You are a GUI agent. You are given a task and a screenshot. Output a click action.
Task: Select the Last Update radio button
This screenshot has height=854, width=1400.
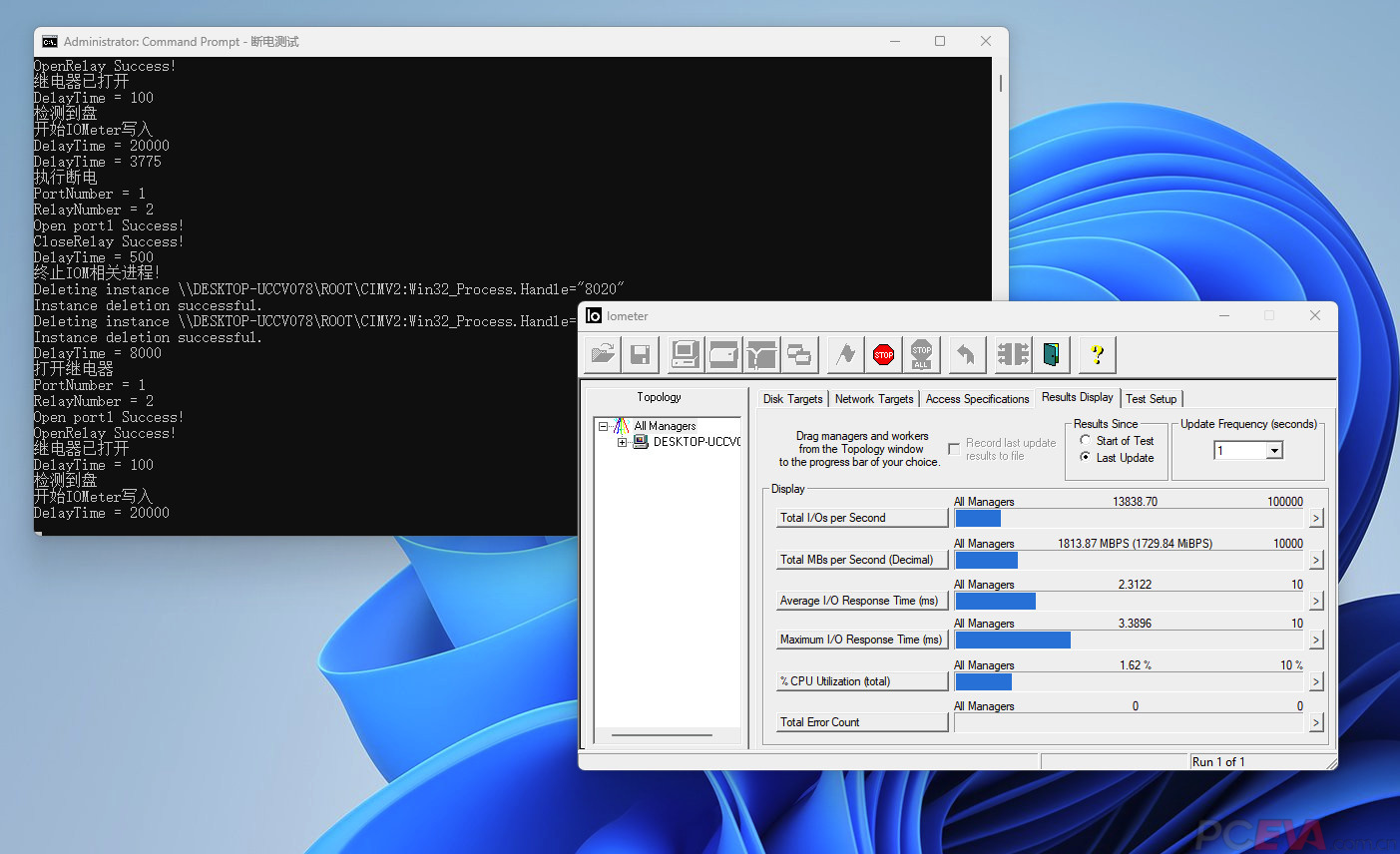1086,457
